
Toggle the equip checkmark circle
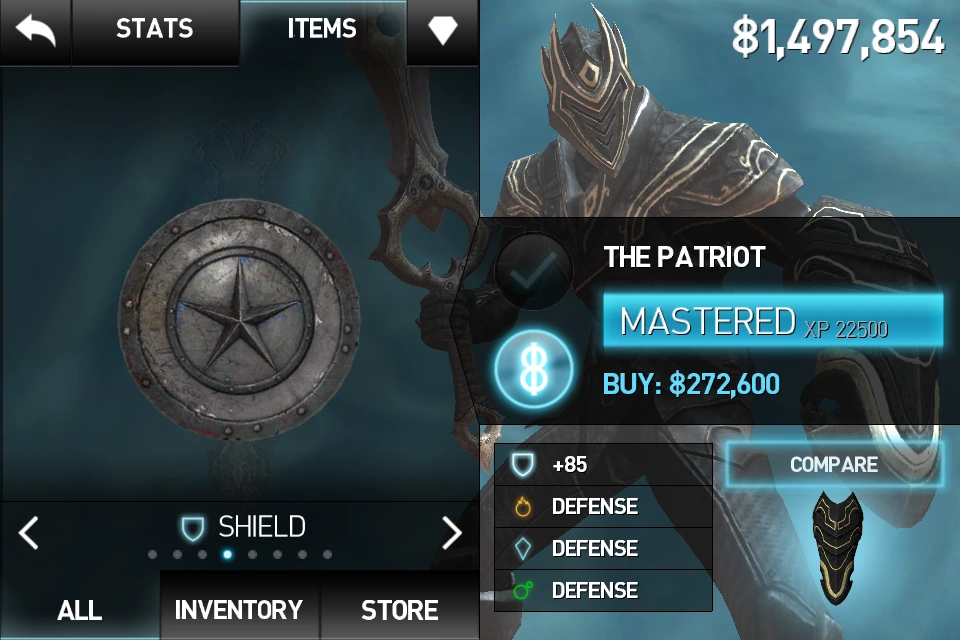[533, 270]
